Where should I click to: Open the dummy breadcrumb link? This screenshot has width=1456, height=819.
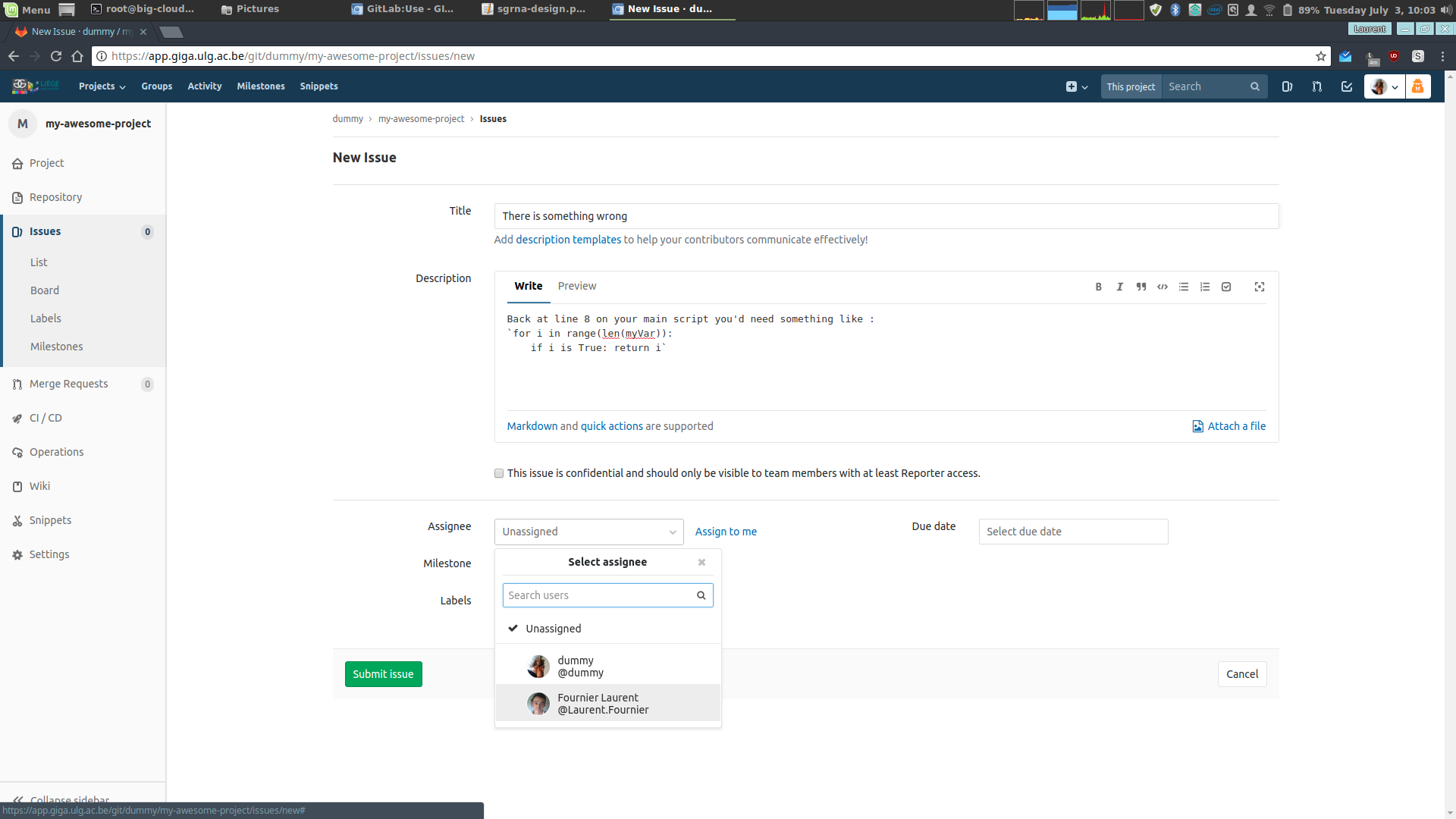point(347,119)
